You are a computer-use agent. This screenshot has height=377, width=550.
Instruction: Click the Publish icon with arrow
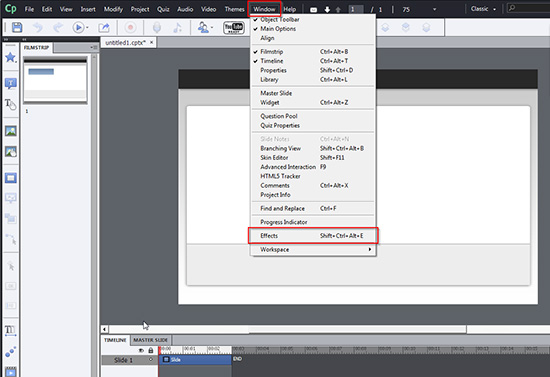pos(104,27)
